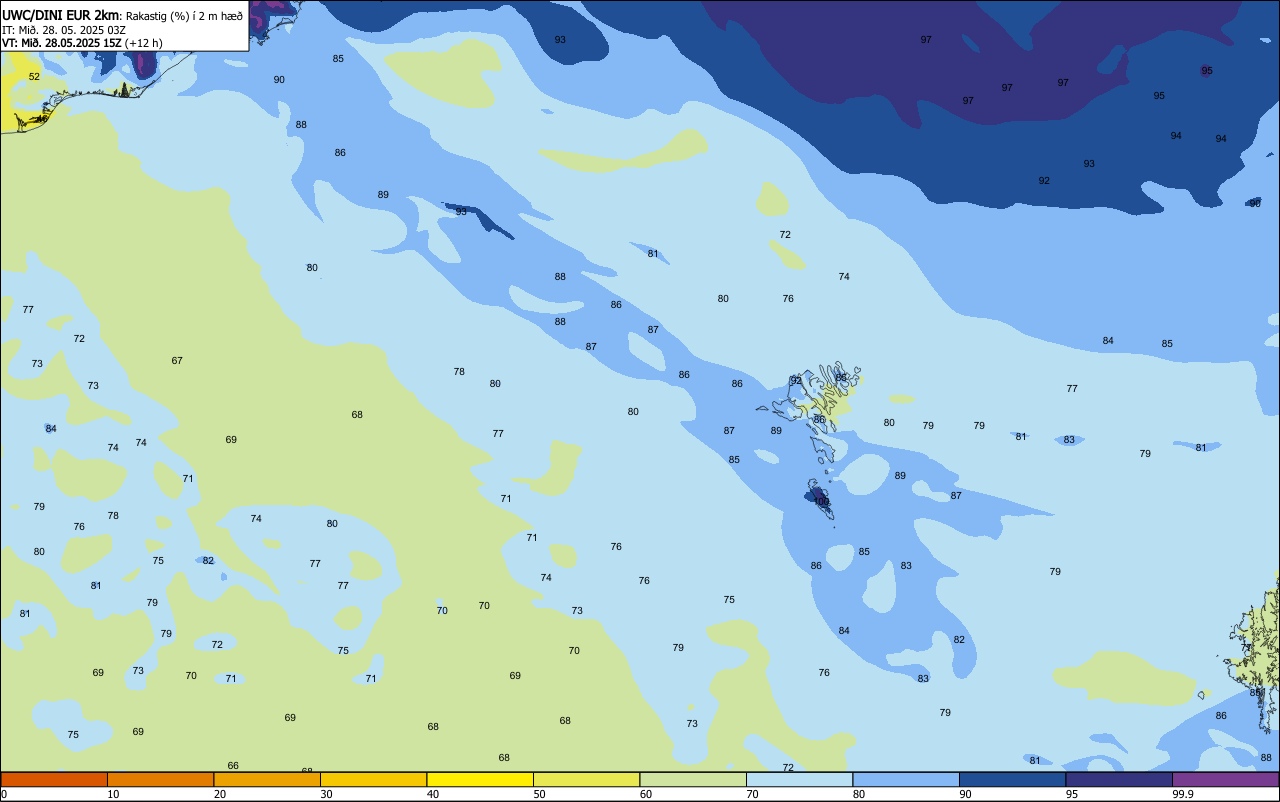Click the 70–80 pale blue legend swatch
Screen dimensions: 1280x802
click(x=799, y=779)
